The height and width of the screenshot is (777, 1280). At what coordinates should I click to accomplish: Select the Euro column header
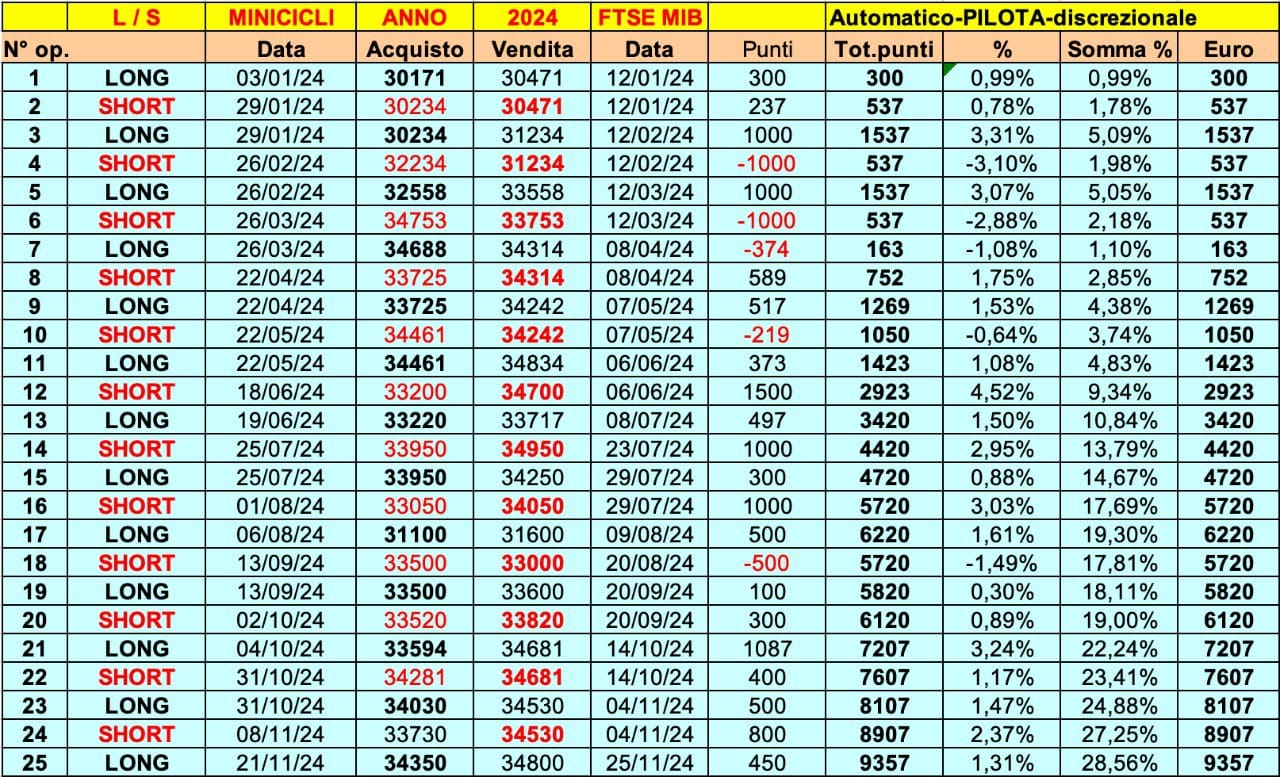coord(1228,49)
